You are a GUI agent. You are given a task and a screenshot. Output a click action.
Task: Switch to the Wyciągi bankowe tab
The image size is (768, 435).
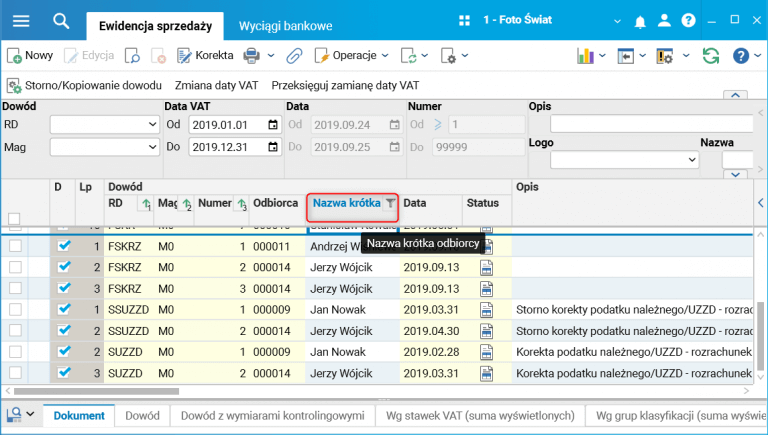(x=286, y=26)
